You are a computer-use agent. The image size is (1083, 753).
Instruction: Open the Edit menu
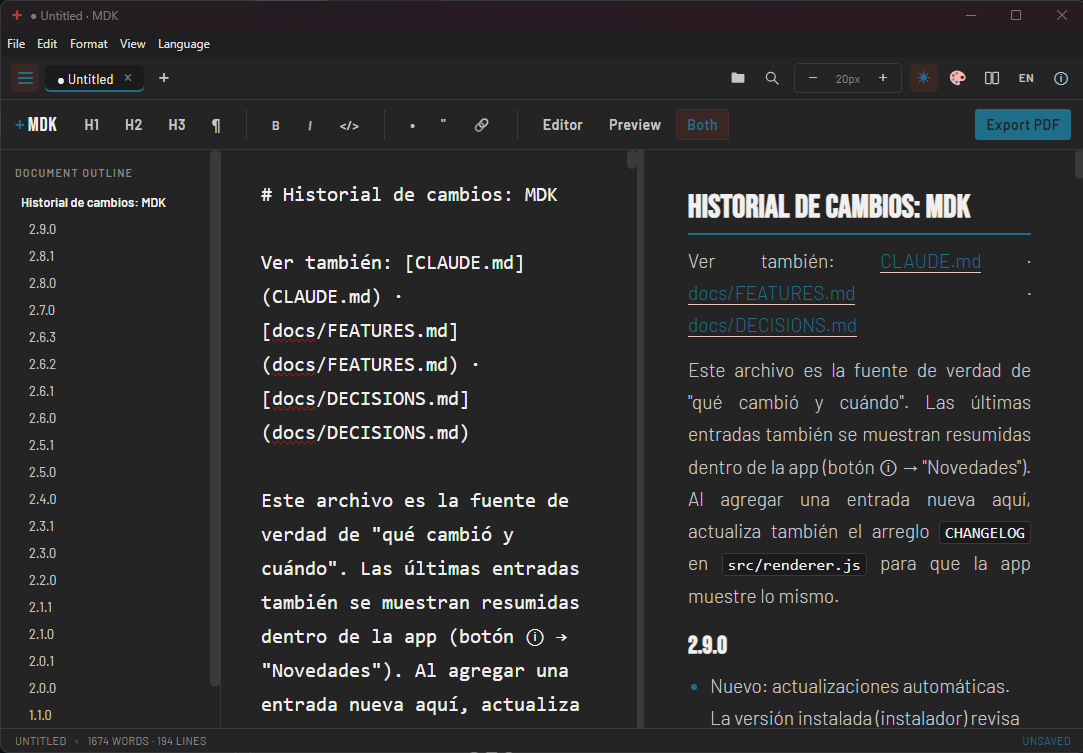coord(47,44)
